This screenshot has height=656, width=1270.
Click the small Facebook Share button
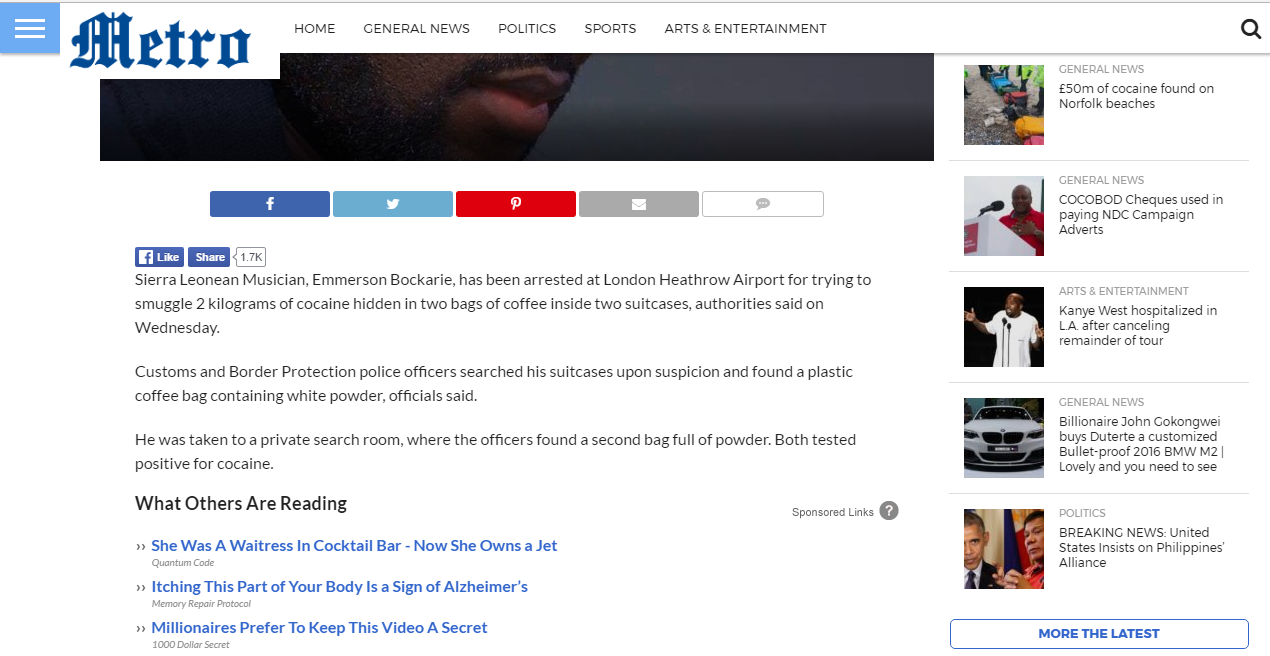point(209,257)
